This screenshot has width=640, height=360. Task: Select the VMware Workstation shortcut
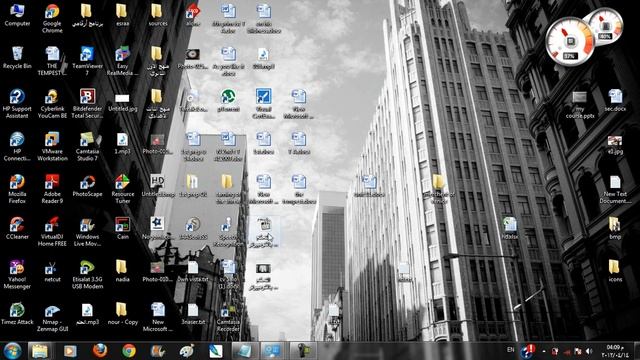pos(52,146)
